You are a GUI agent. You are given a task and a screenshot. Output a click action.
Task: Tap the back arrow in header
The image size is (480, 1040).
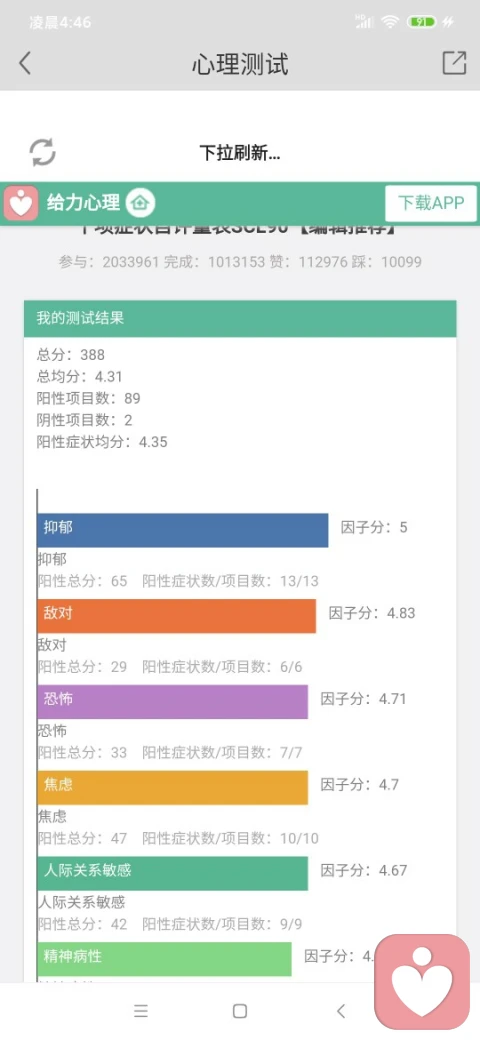click(x=25, y=64)
